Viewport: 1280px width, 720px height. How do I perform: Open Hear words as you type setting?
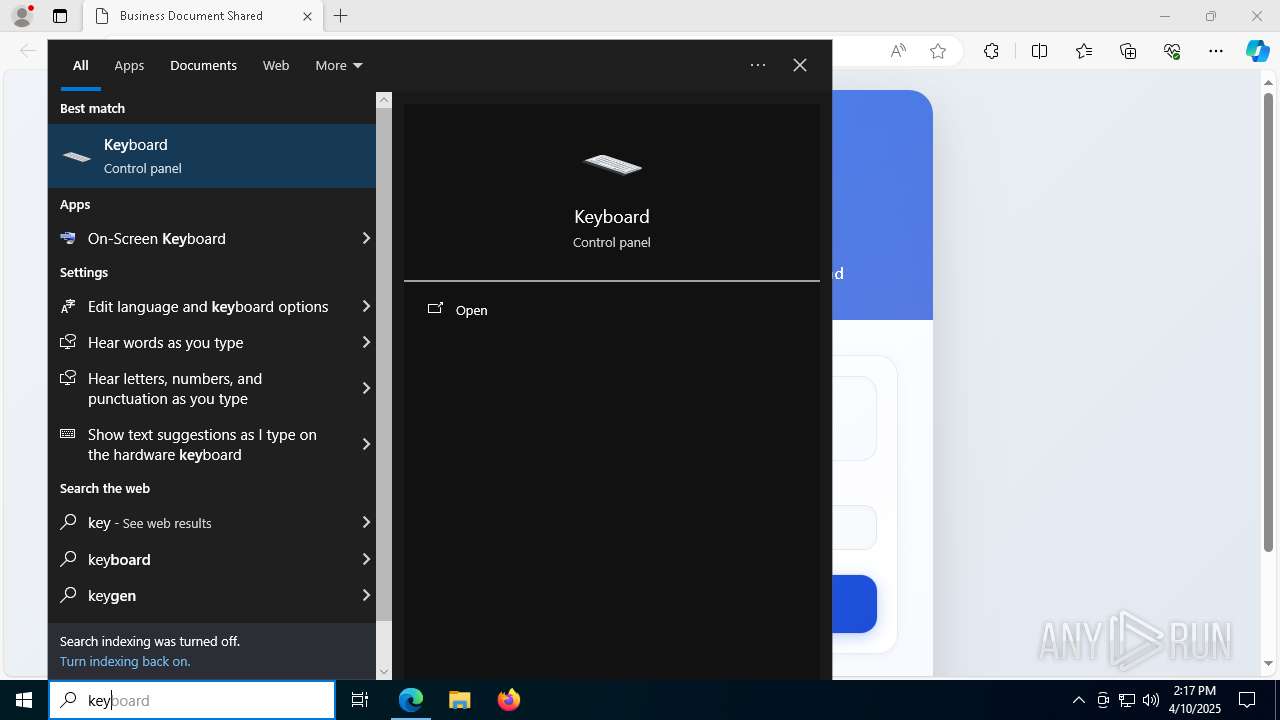point(202,343)
